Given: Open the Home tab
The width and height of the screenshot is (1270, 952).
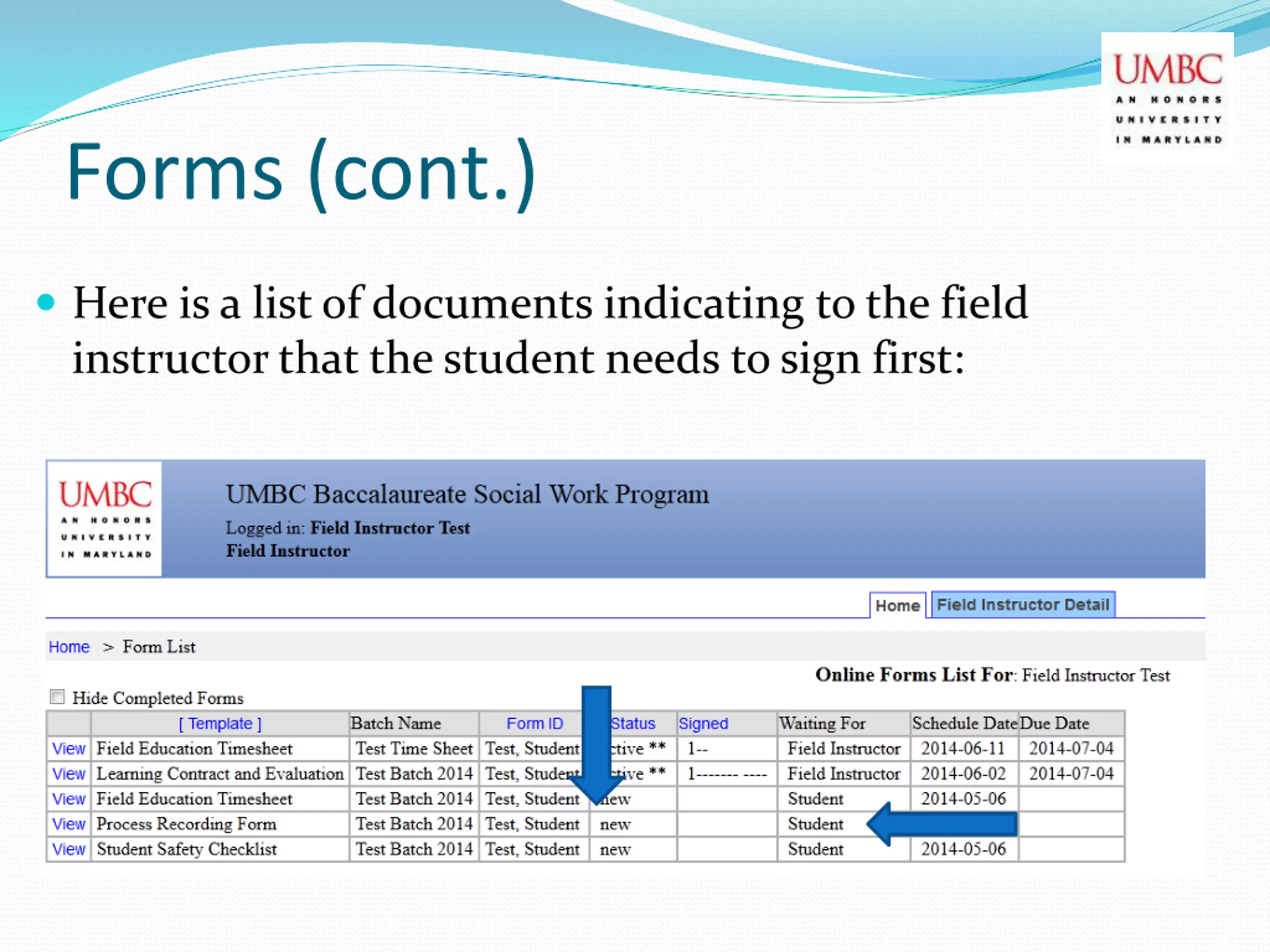Looking at the screenshot, I should tap(897, 605).
